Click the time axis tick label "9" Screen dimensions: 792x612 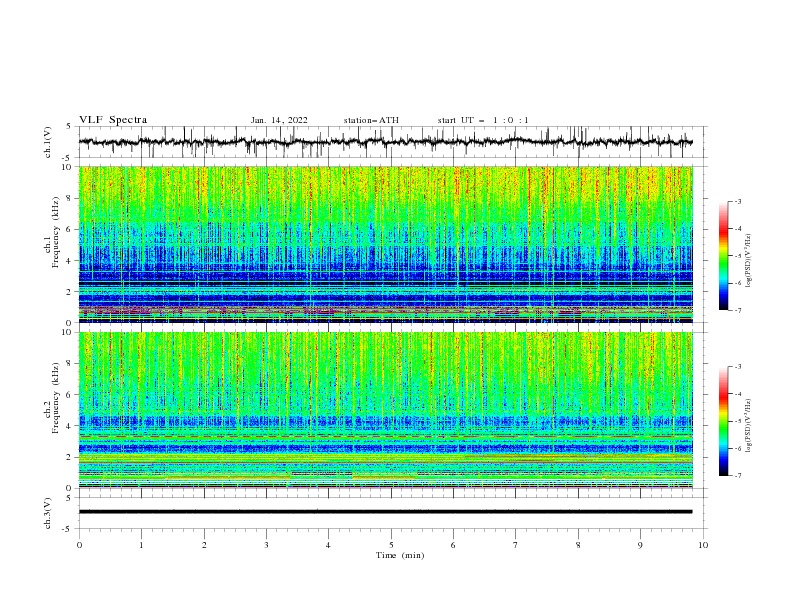pos(640,545)
